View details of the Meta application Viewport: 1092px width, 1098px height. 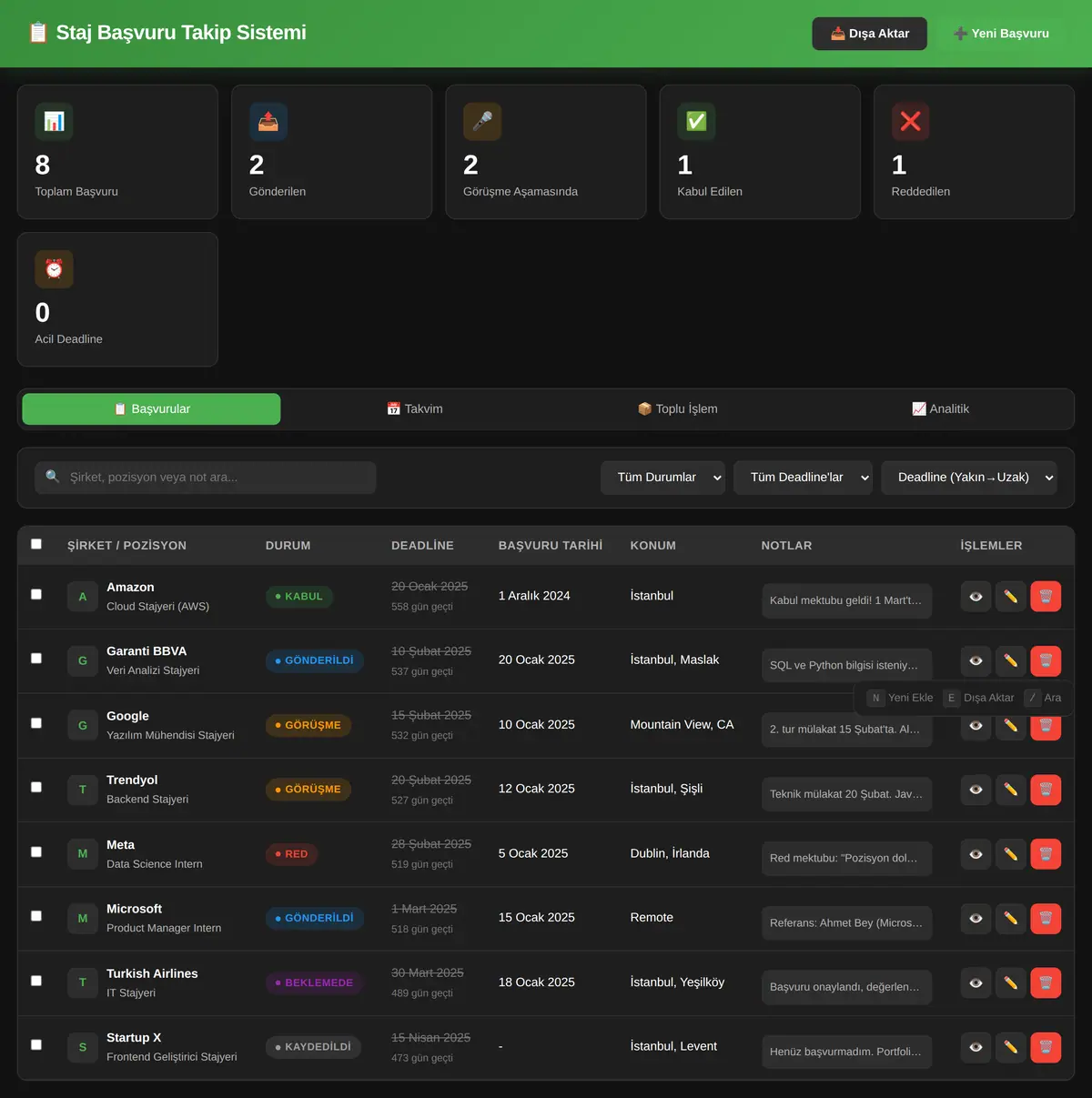[x=976, y=854]
